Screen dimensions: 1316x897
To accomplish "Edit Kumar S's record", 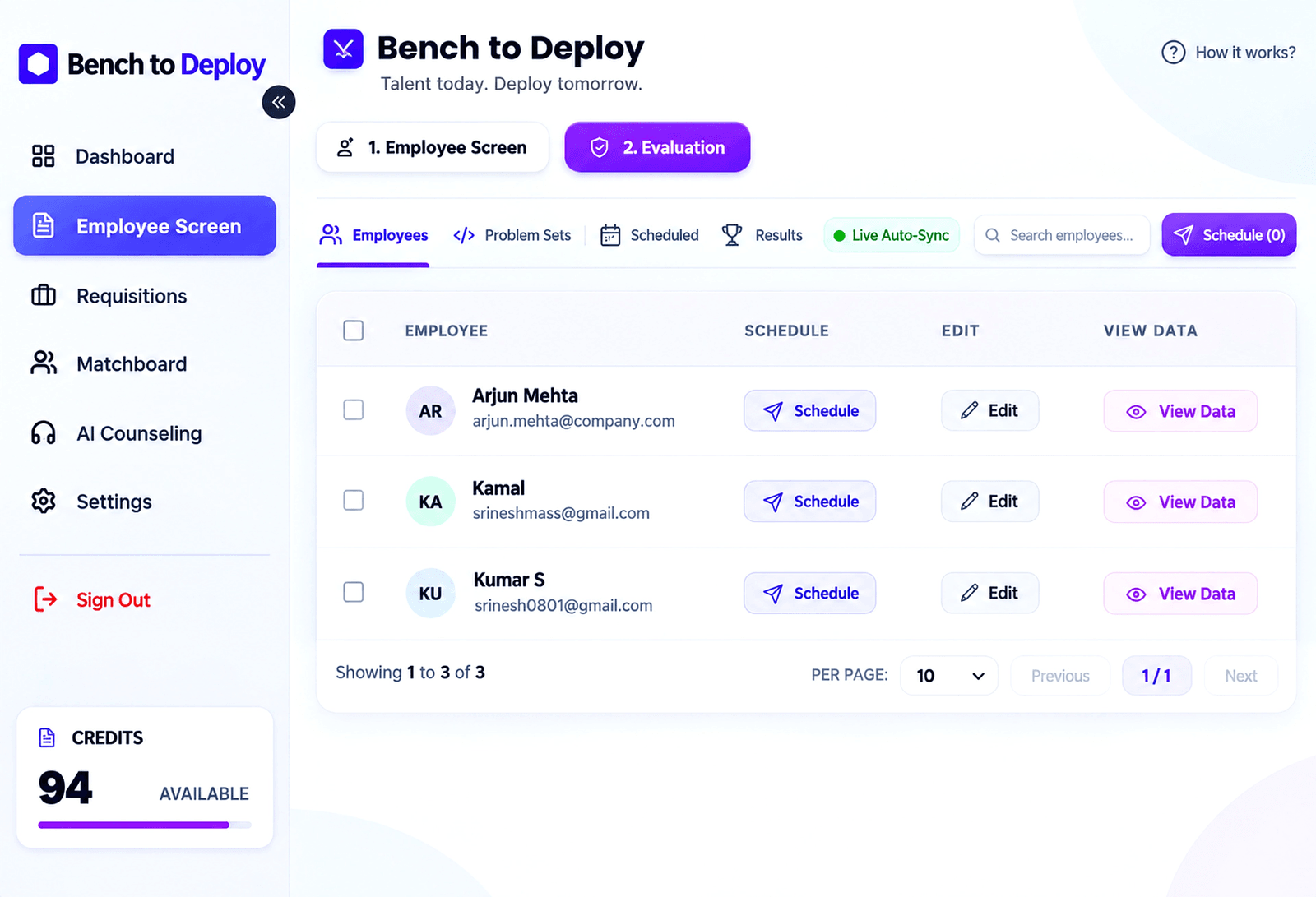I will (x=990, y=593).
